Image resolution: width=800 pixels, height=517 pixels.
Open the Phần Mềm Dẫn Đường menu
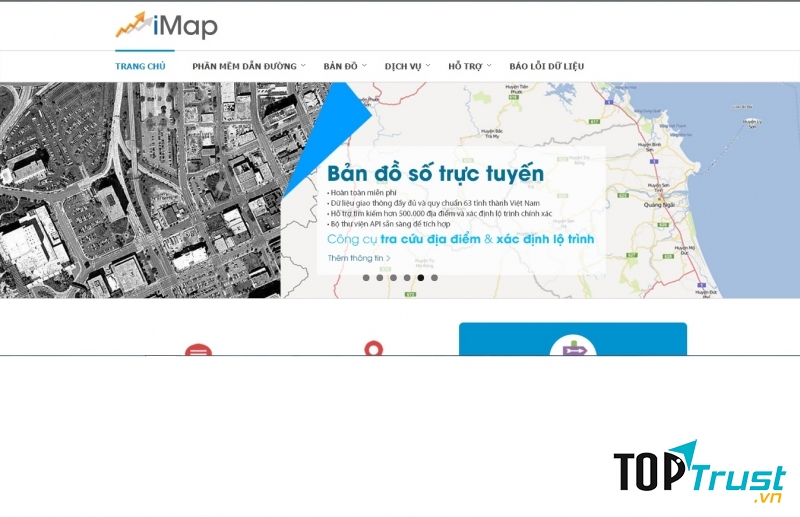(x=244, y=66)
